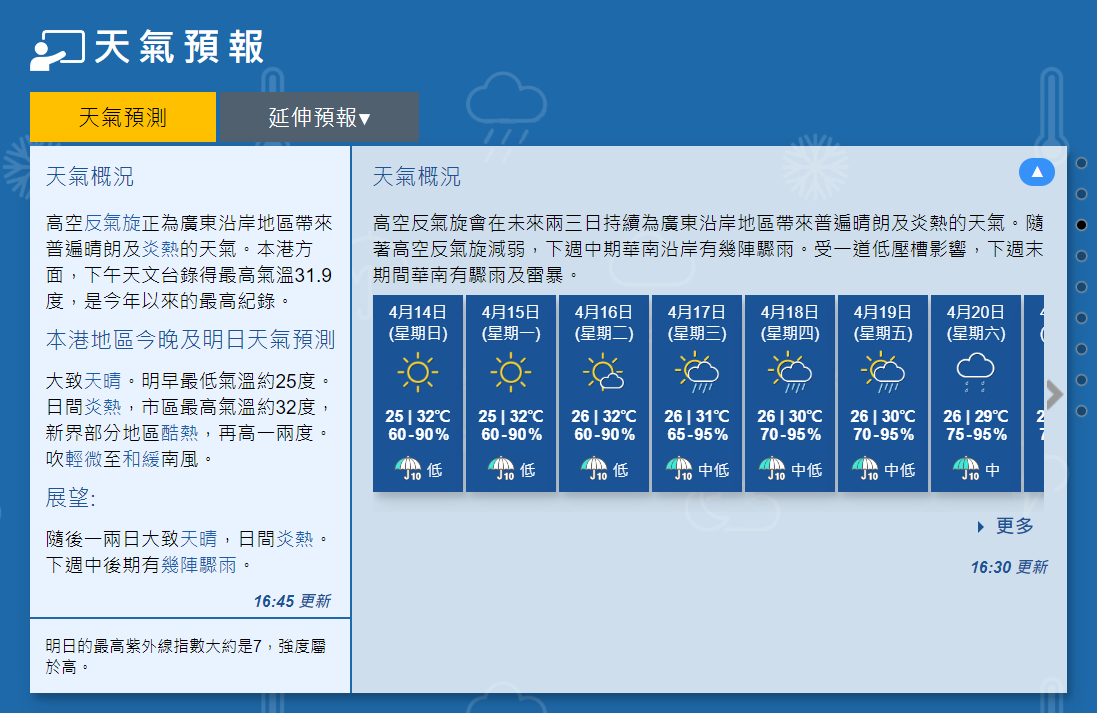Select the first page indicator dot
1097x713 pixels.
1081,163
